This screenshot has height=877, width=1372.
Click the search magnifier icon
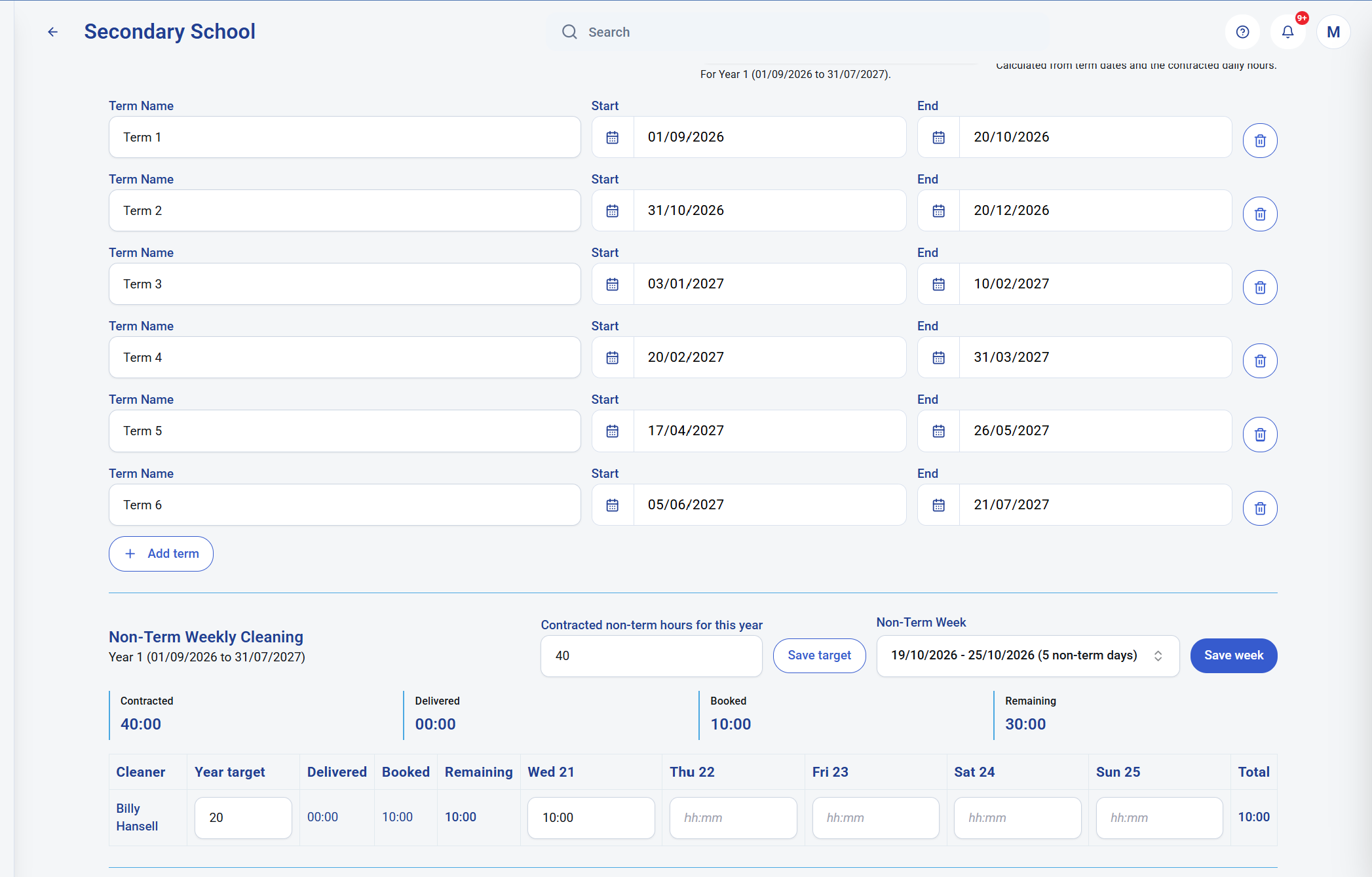(569, 31)
